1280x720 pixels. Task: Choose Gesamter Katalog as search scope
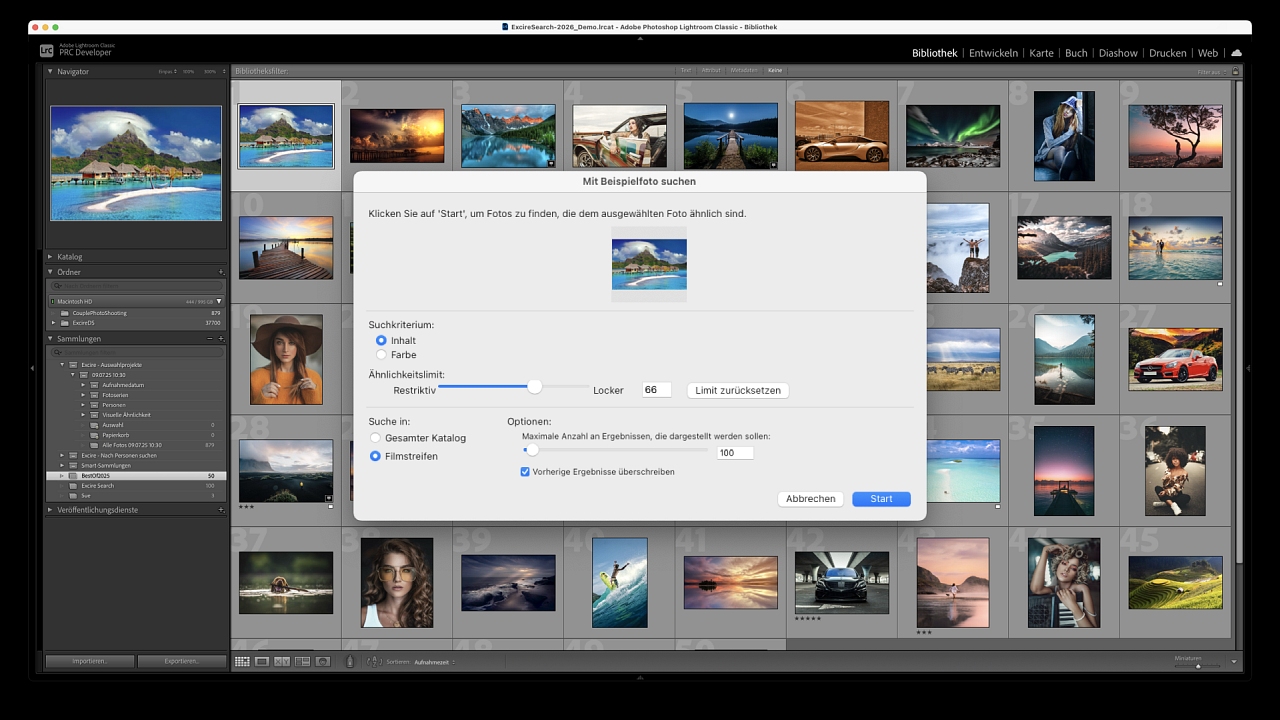376,438
